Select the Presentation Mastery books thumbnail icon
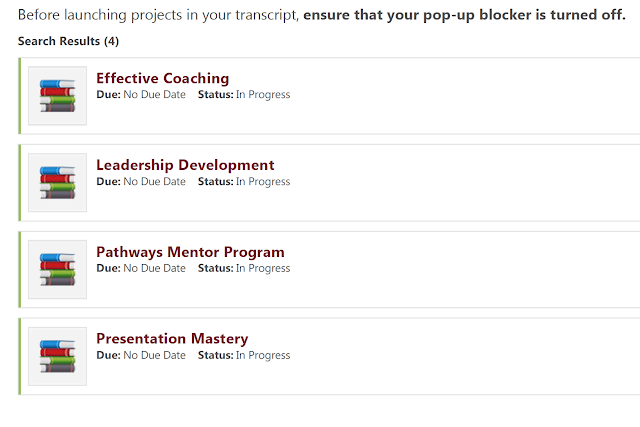Screen dimensions: 640x427 tap(58, 356)
